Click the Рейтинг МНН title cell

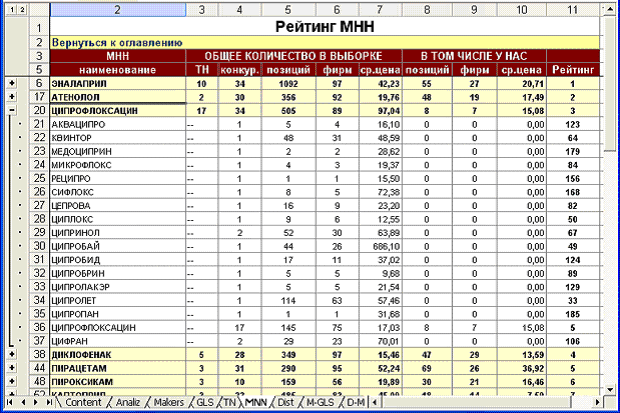pos(325,27)
